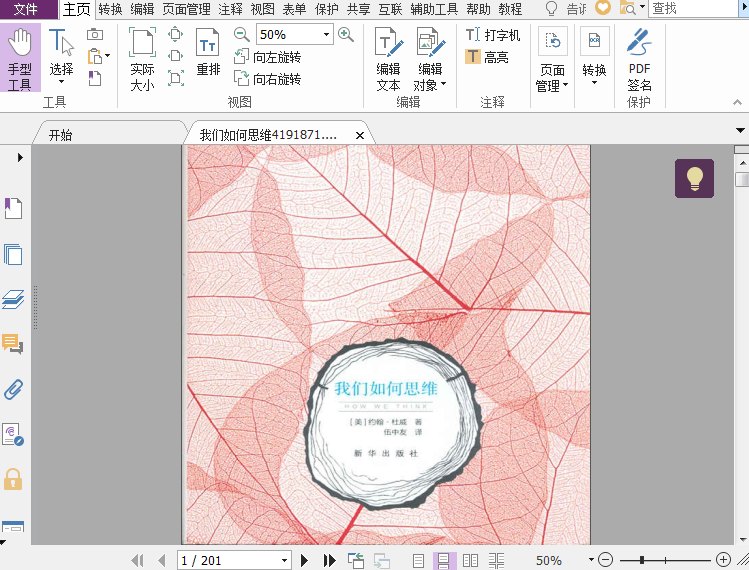
Task: Rotate view left (向左旋转)
Action: click(x=268, y=57)
